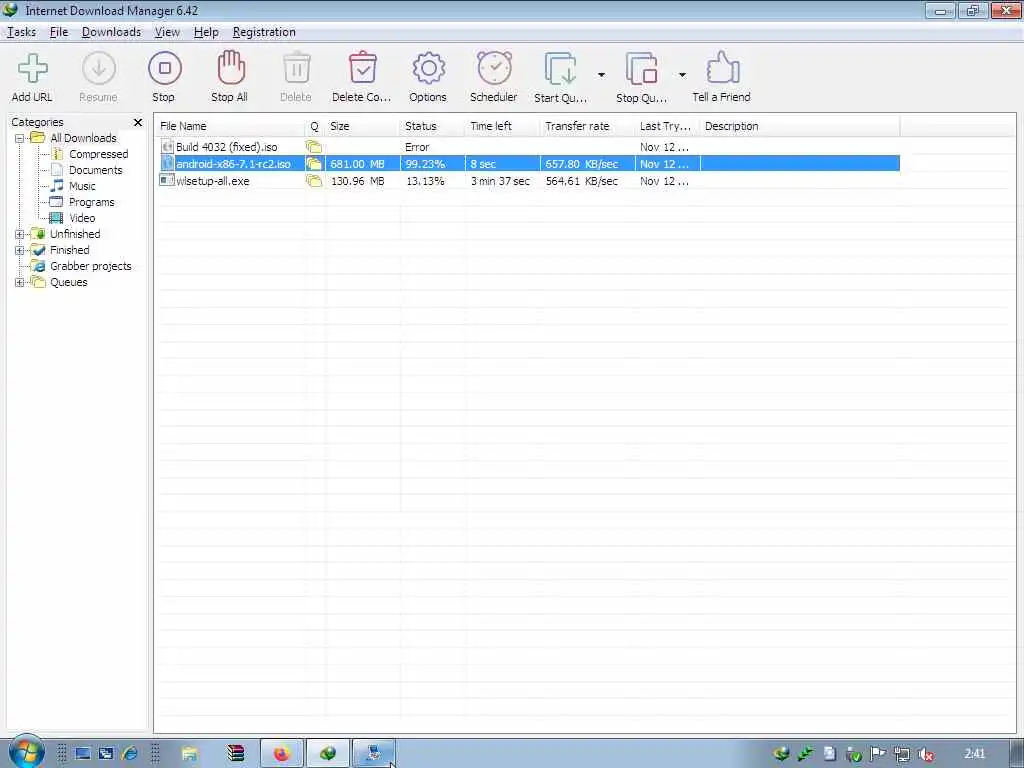Open the Options gear icon
Viewport: 1024px width, 768px height.
tap(428, 69)
